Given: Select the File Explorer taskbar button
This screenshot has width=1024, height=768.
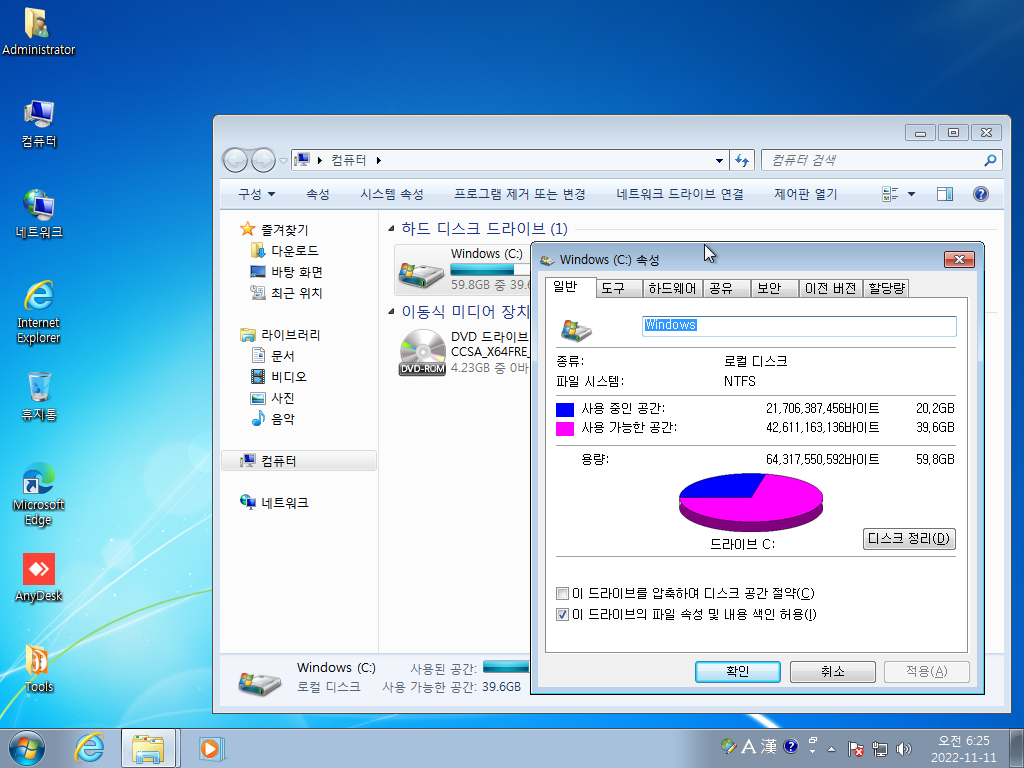Looking at the screenshot, I should (148, 748).
